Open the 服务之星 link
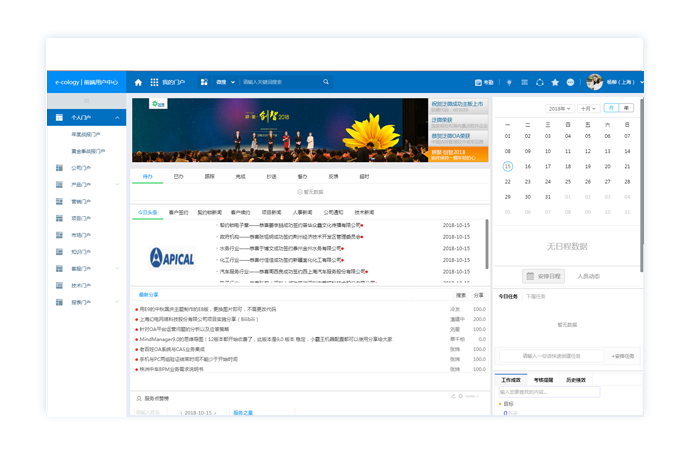The image size is (690, 450). point(243,413)
